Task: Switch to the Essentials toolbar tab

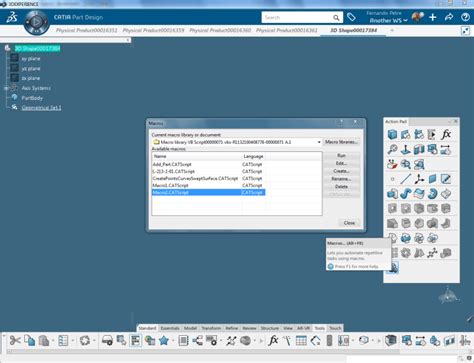Action: click(170, 328)
